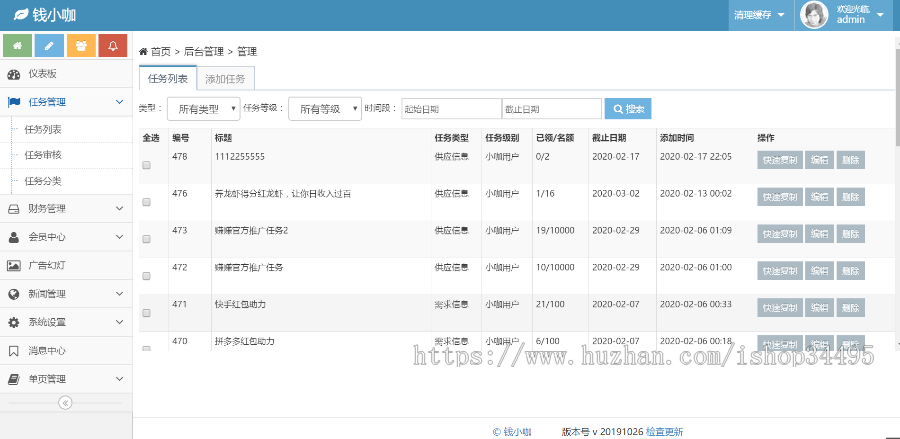Image resolution: width=900 pixels, height=439 pixels.
Task: Open the 所有等级 level dropdown
Action: click(x=325, y=108)
